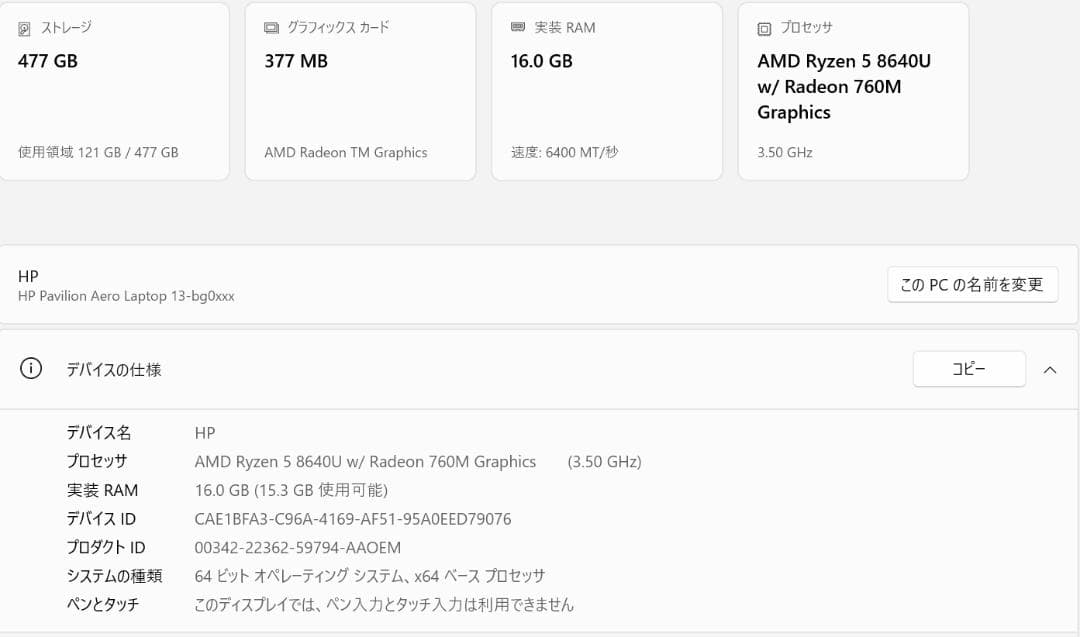Click the storage drive icon on the ストレージ card
Screen dimensions: 1080x637
tap(23, 28)
